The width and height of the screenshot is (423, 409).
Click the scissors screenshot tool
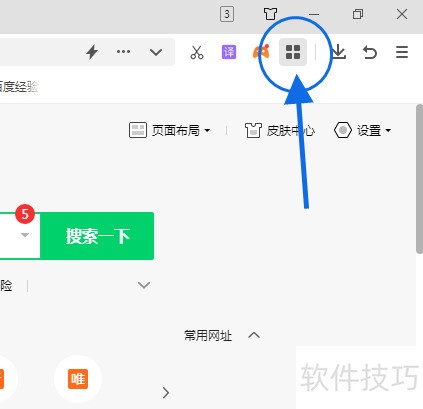(x=197, y=52)
